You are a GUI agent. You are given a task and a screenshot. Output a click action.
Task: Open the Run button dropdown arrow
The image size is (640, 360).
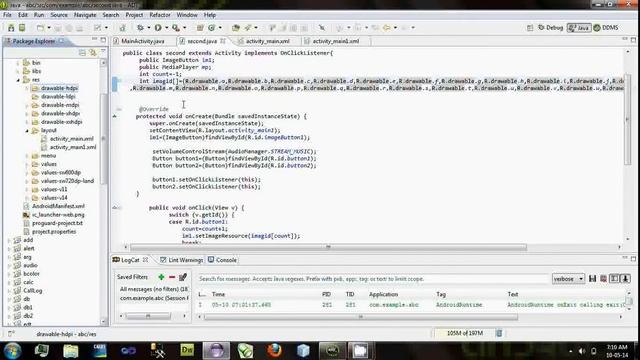(167, 28)
